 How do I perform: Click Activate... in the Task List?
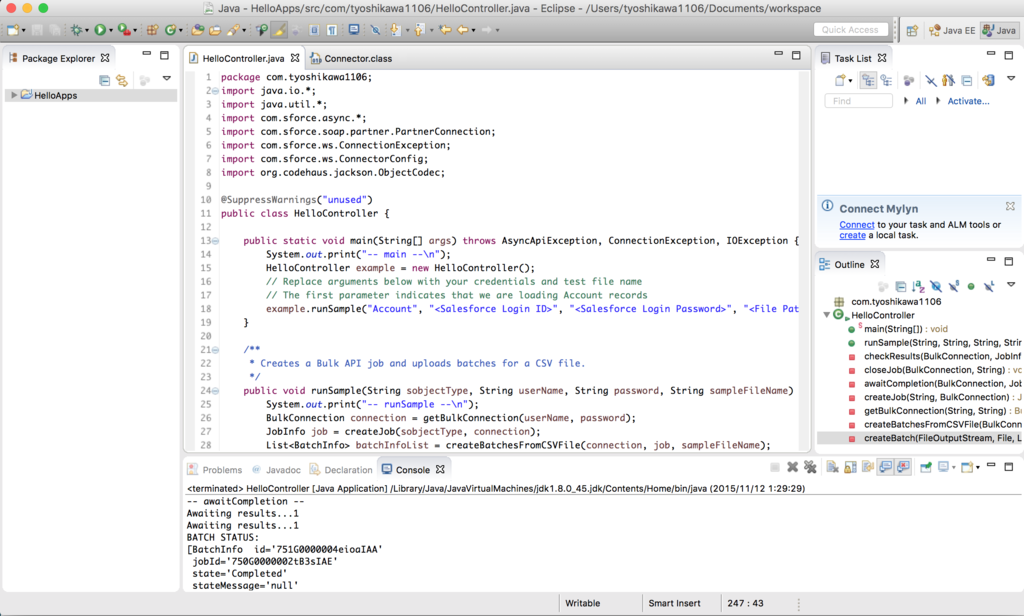(969, 100)
